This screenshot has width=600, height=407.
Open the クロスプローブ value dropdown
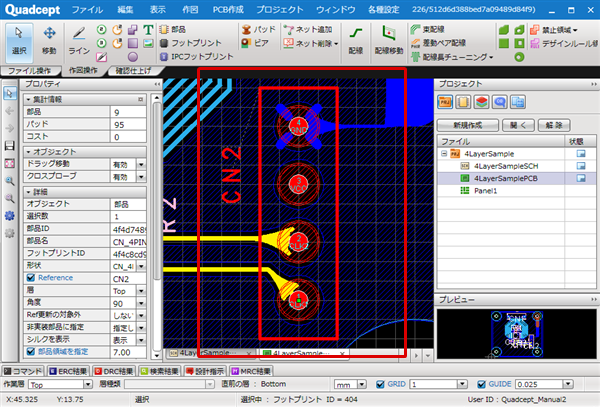coord(141,177)
